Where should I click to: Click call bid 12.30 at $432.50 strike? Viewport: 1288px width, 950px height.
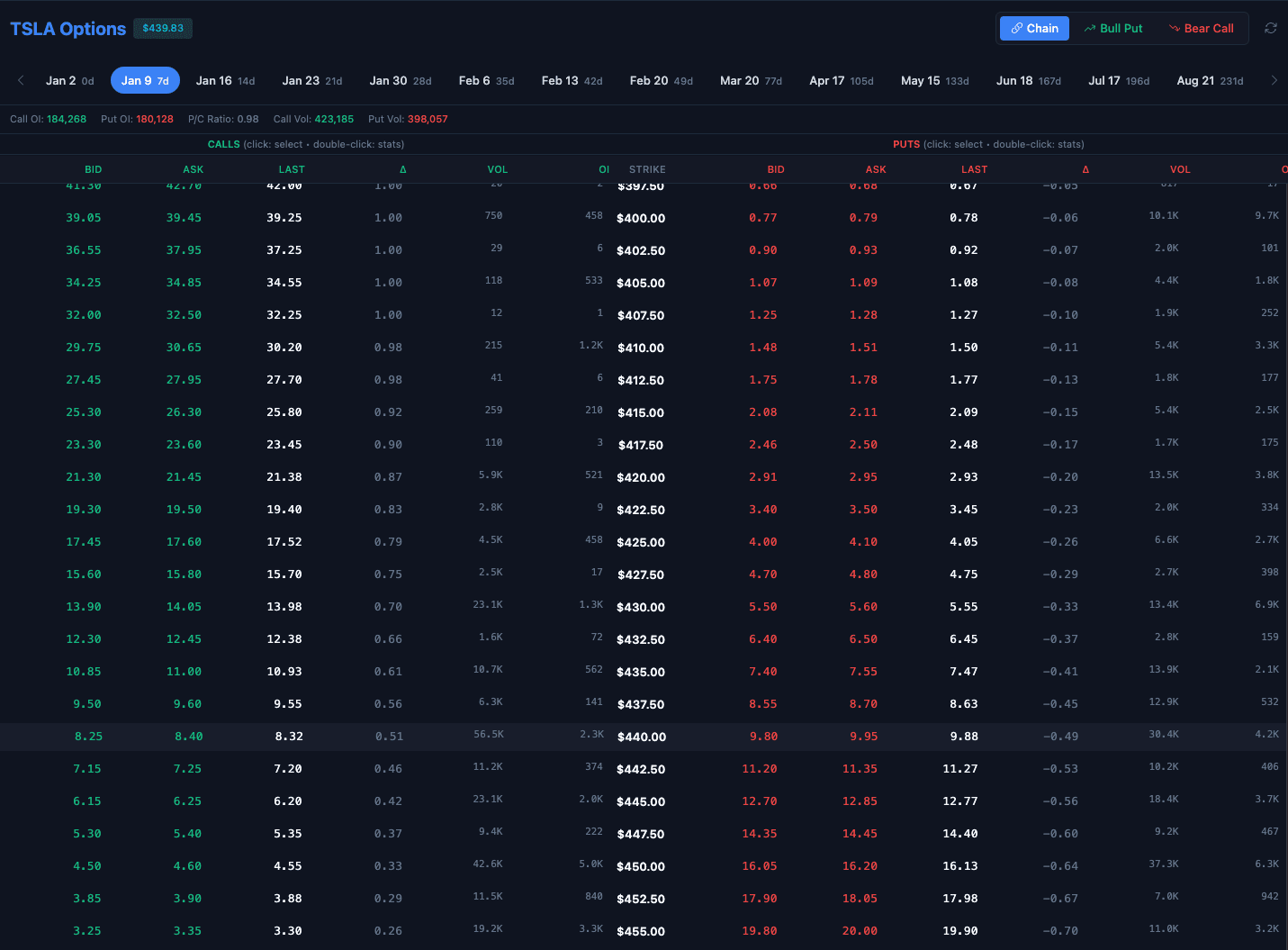(x=84, y=639)
